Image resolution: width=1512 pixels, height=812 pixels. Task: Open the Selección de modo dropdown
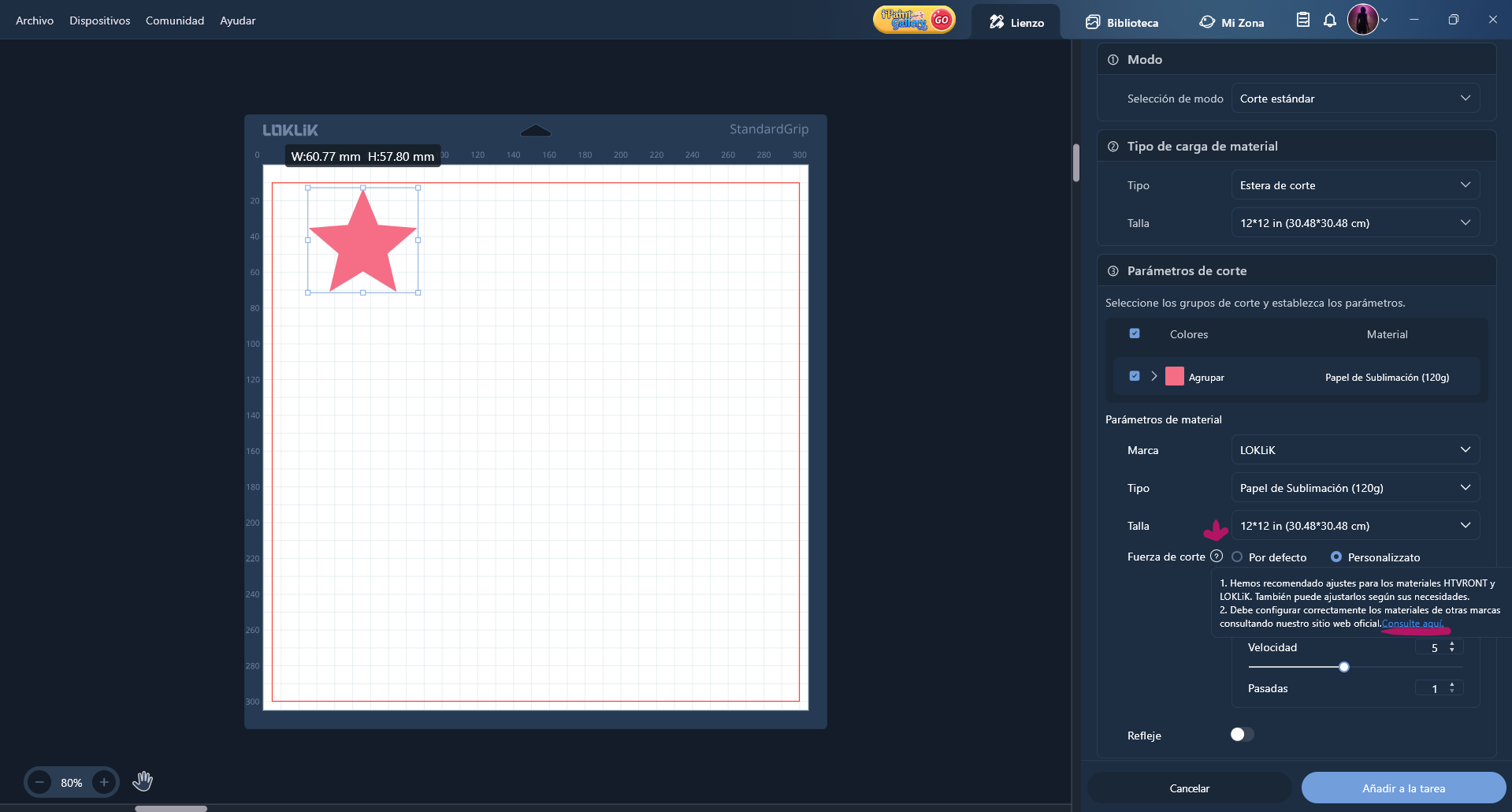coord(1355,99)
